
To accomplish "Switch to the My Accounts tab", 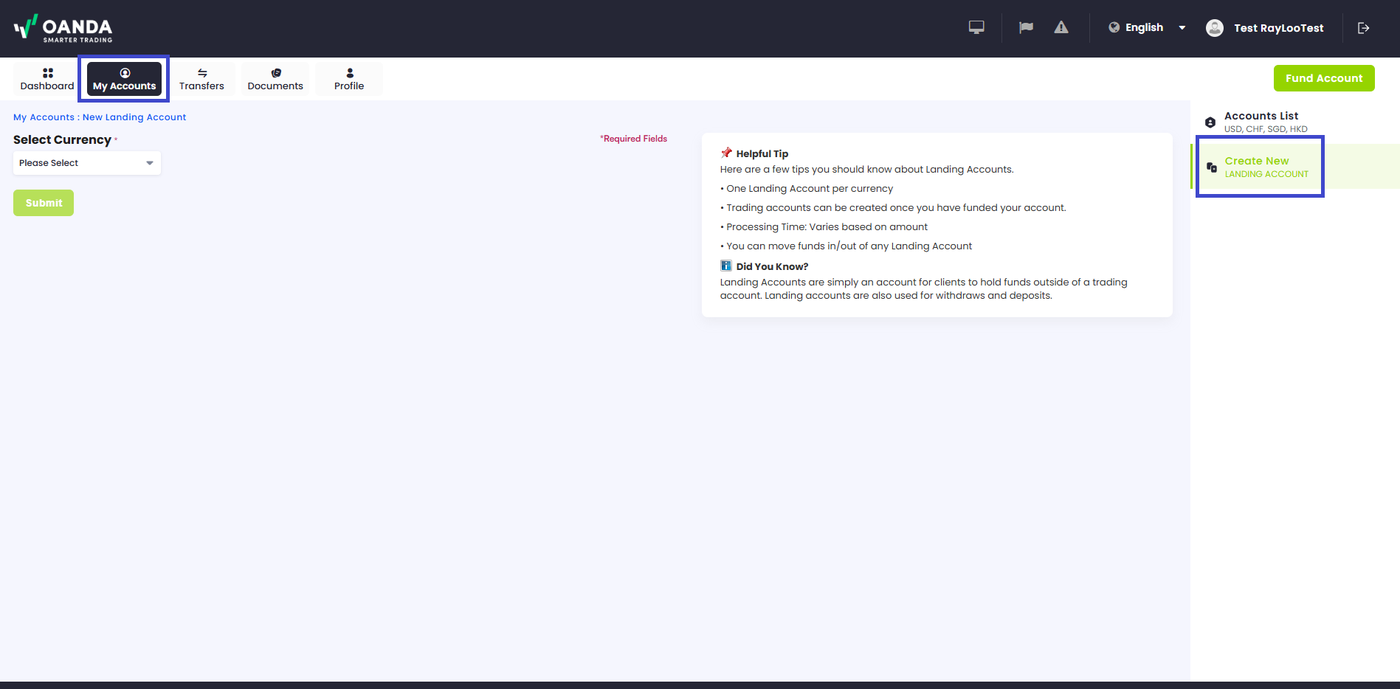I will [124, 79].
